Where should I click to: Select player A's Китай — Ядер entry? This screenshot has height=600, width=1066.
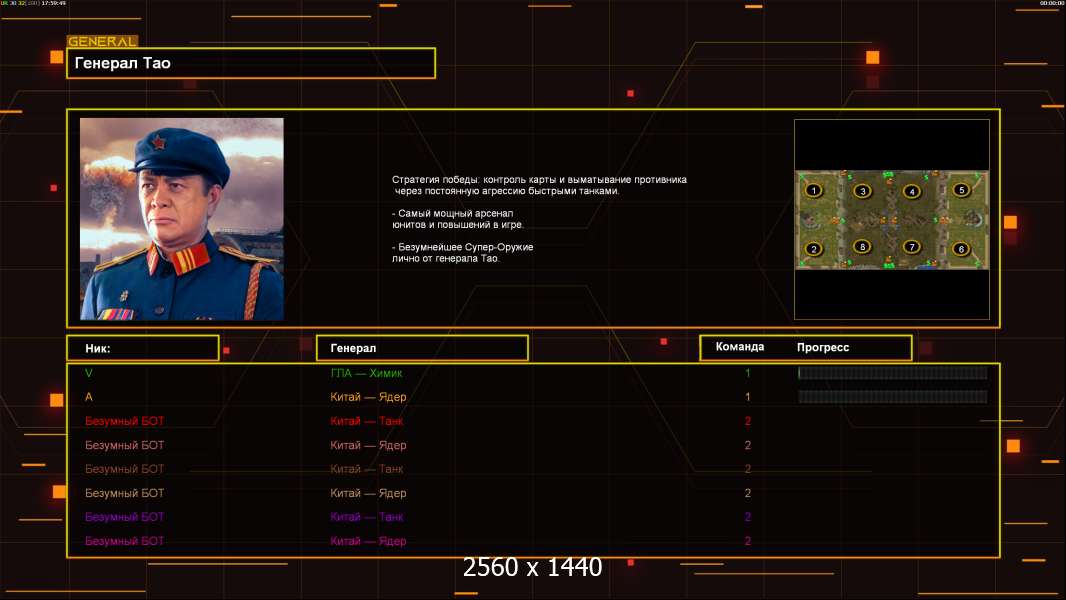pyautogui.click(x=368, y=397)
